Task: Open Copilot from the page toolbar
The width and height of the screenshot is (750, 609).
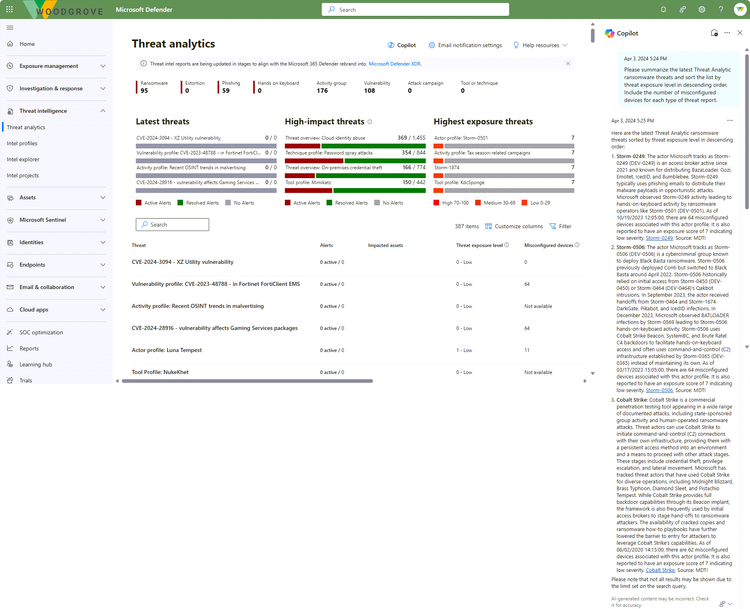Action: [x=402, y=45]
